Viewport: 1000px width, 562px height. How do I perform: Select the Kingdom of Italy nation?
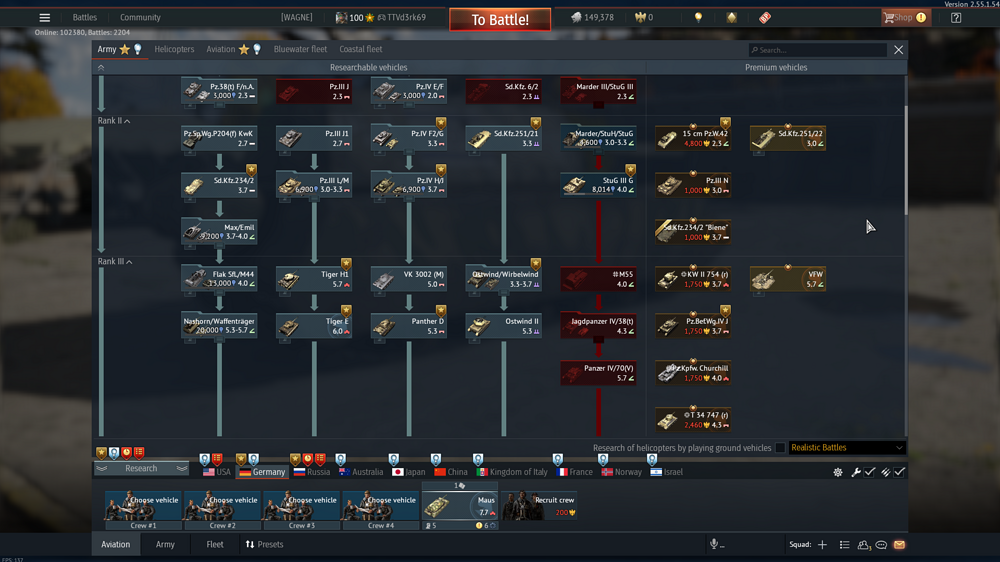coord(512,472)
